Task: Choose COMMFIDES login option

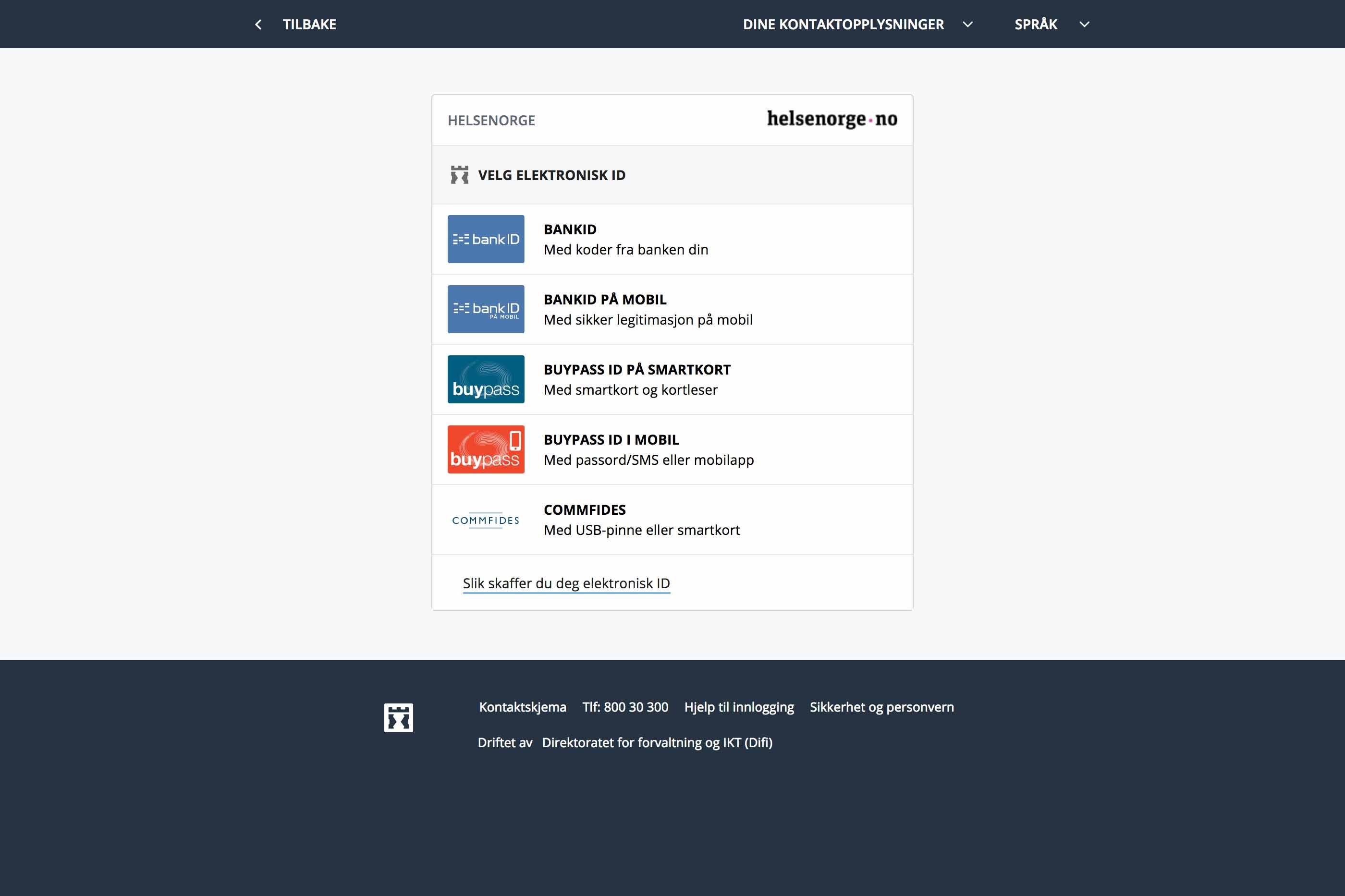Action: tap(672, 520)
